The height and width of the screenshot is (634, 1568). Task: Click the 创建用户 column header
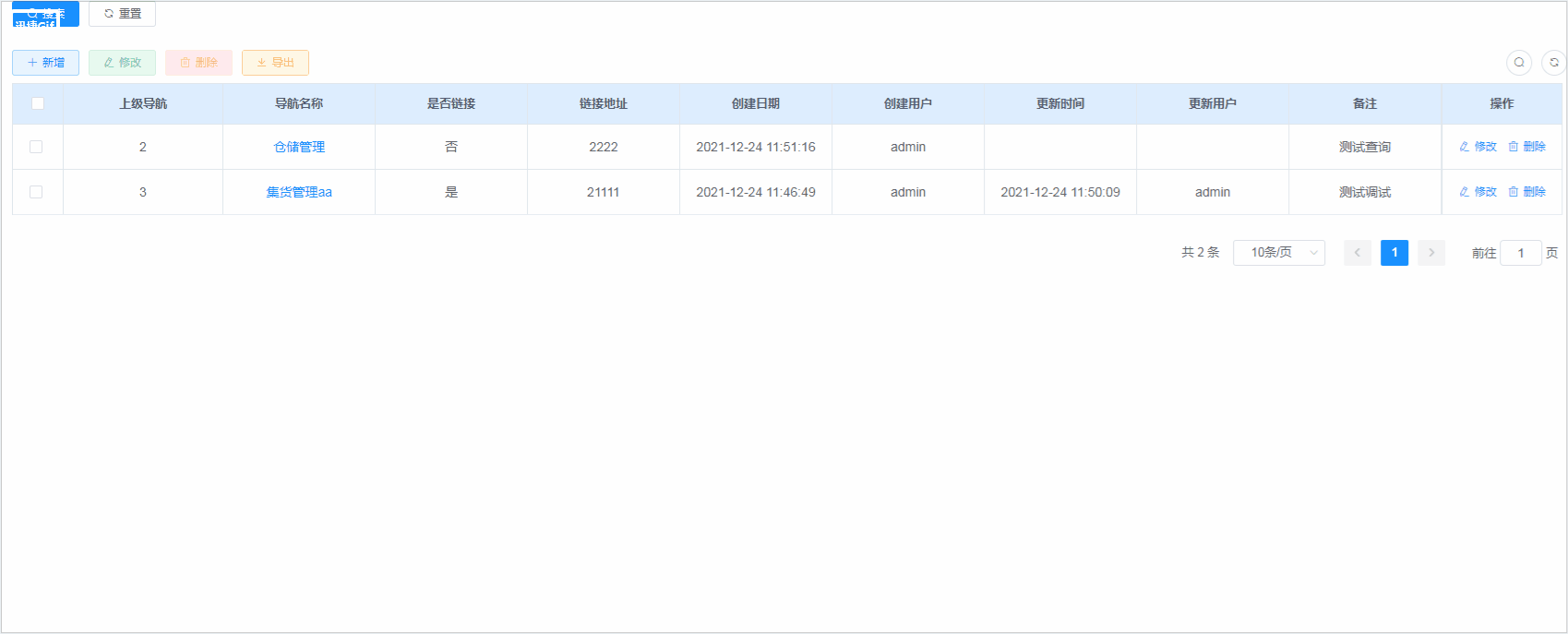click(908, 103)
